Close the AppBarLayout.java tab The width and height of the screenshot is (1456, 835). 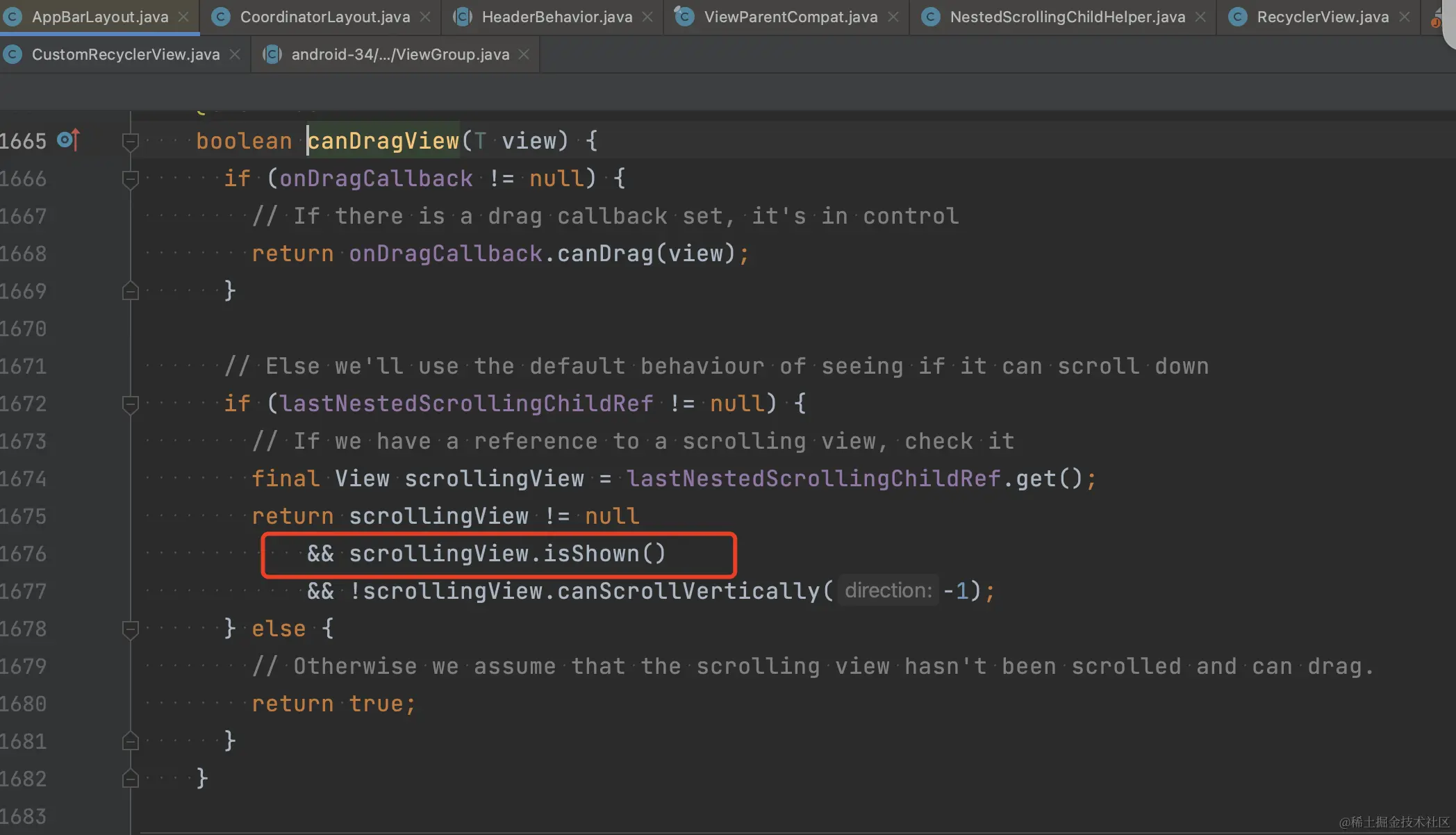tap(183, 17)
